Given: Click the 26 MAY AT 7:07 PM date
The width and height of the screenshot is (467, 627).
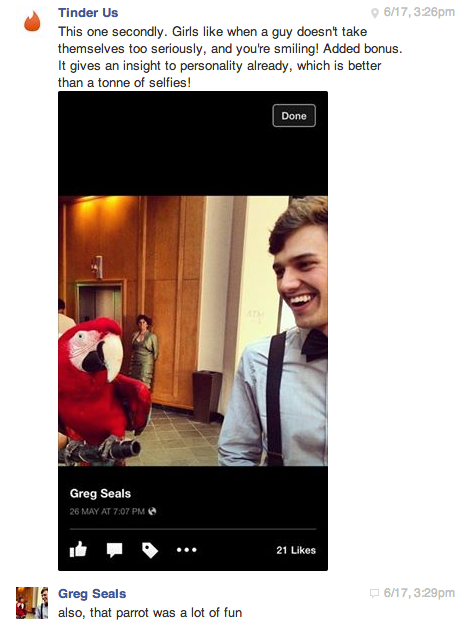Looking at the screenshot, I should point(107,511).
